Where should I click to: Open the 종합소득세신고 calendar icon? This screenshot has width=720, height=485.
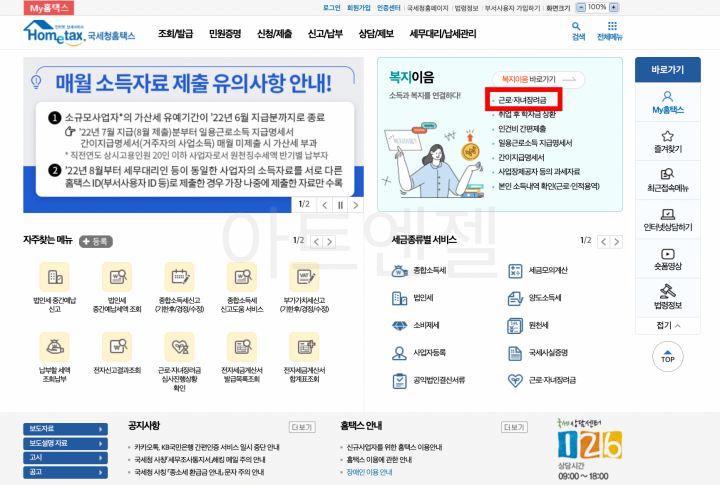tap(180, 277)
